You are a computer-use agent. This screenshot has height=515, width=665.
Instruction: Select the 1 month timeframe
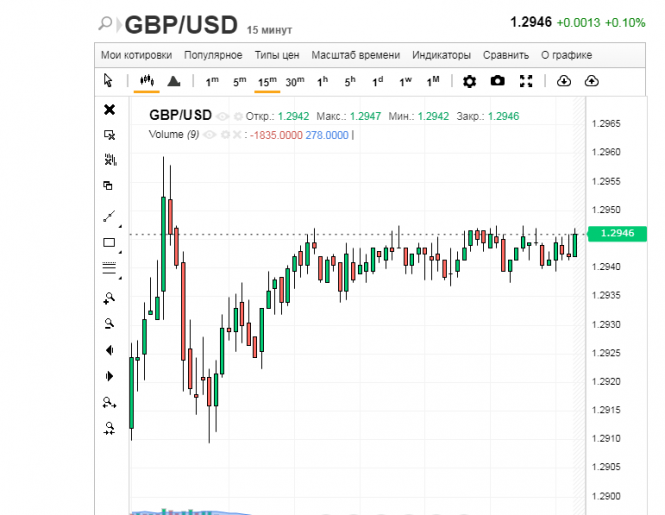click(433, 81)
